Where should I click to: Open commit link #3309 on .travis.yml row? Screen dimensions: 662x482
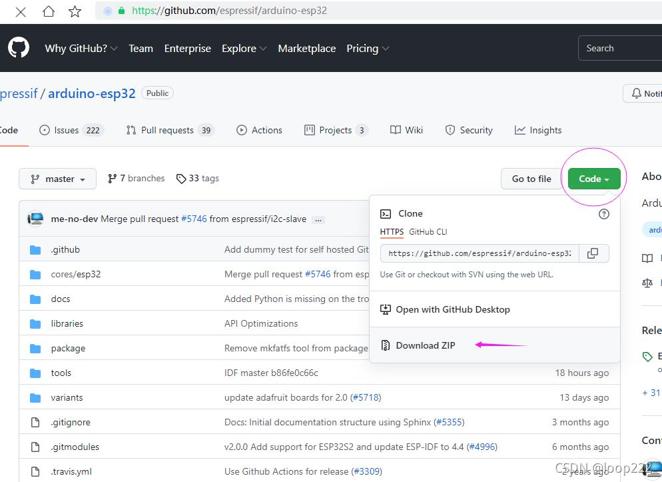366,471
